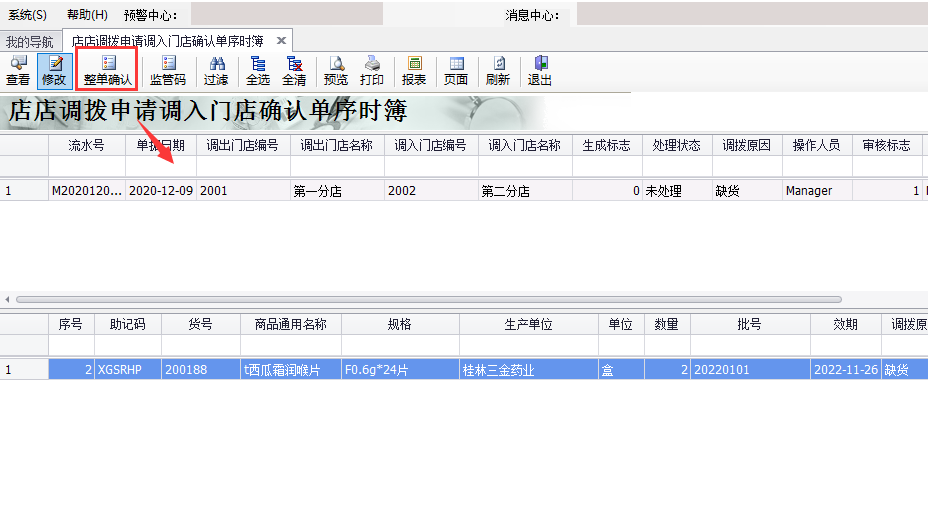This screenshot has height=505, width=928.
Task: Click the 商品通用名称 column header
Action: (291, 324)
